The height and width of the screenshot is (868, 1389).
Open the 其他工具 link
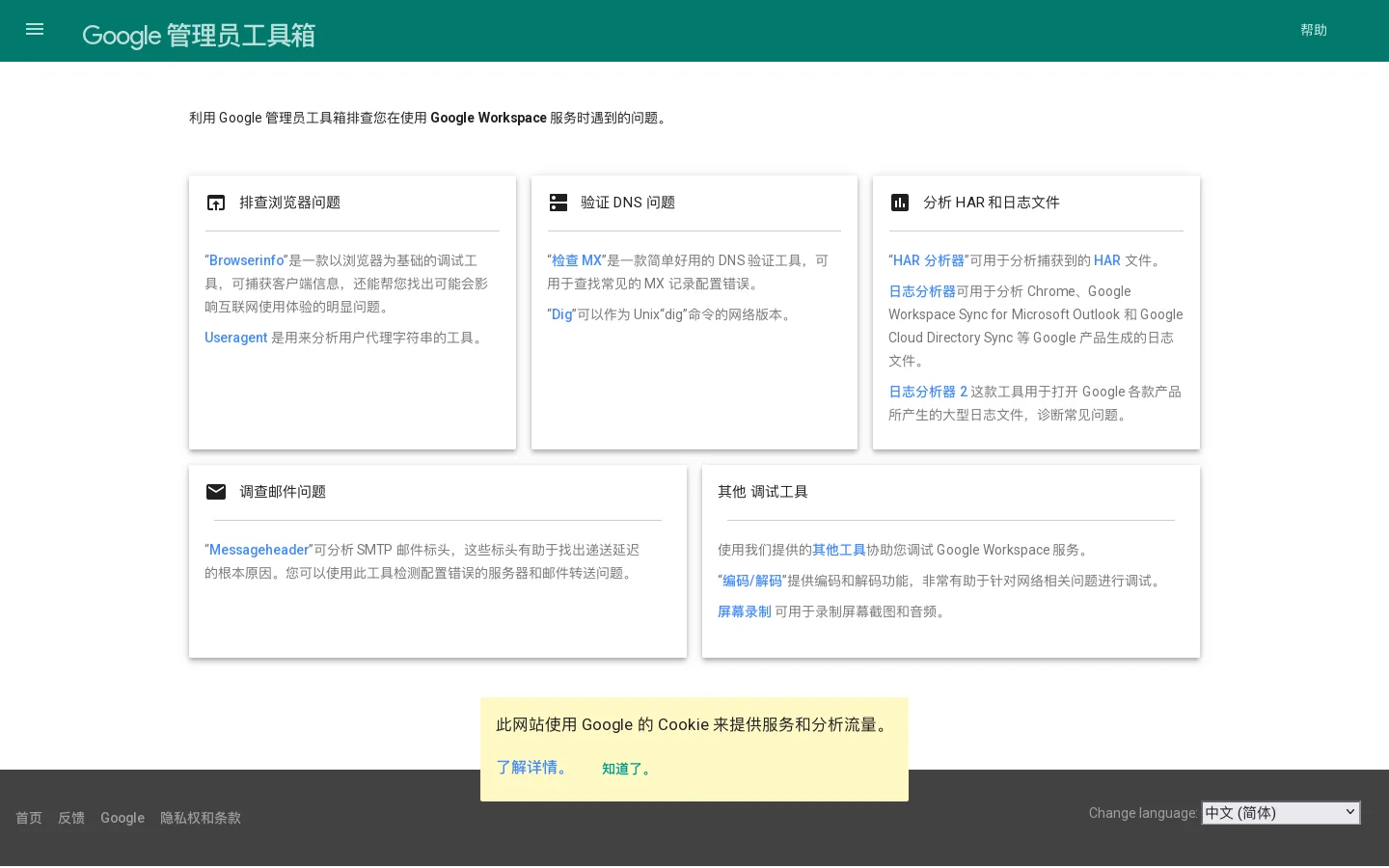(839, 550)
